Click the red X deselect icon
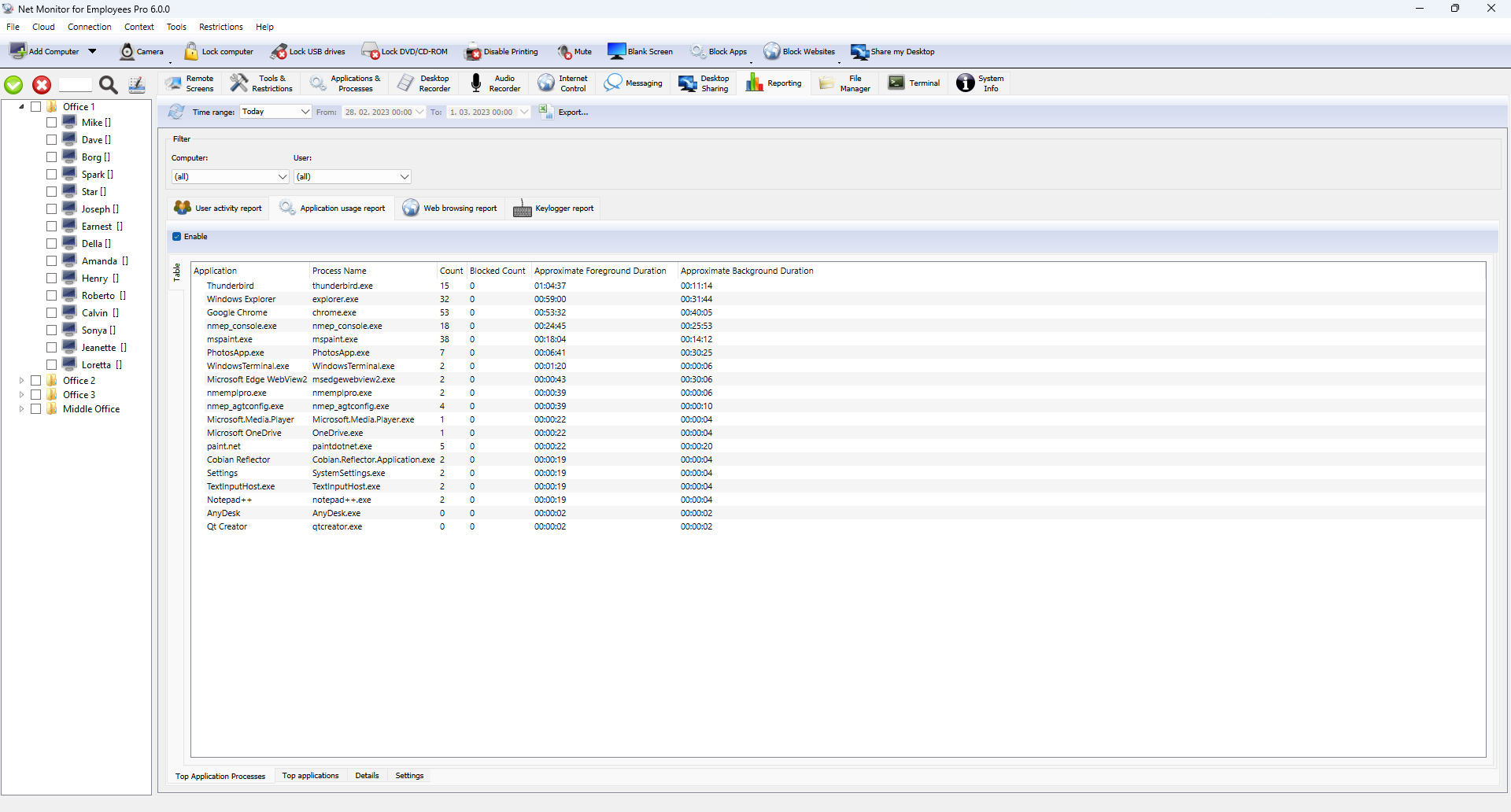The height and width of the screenshot is (812, 1511). pyautogui.click(x=42, y=85)
